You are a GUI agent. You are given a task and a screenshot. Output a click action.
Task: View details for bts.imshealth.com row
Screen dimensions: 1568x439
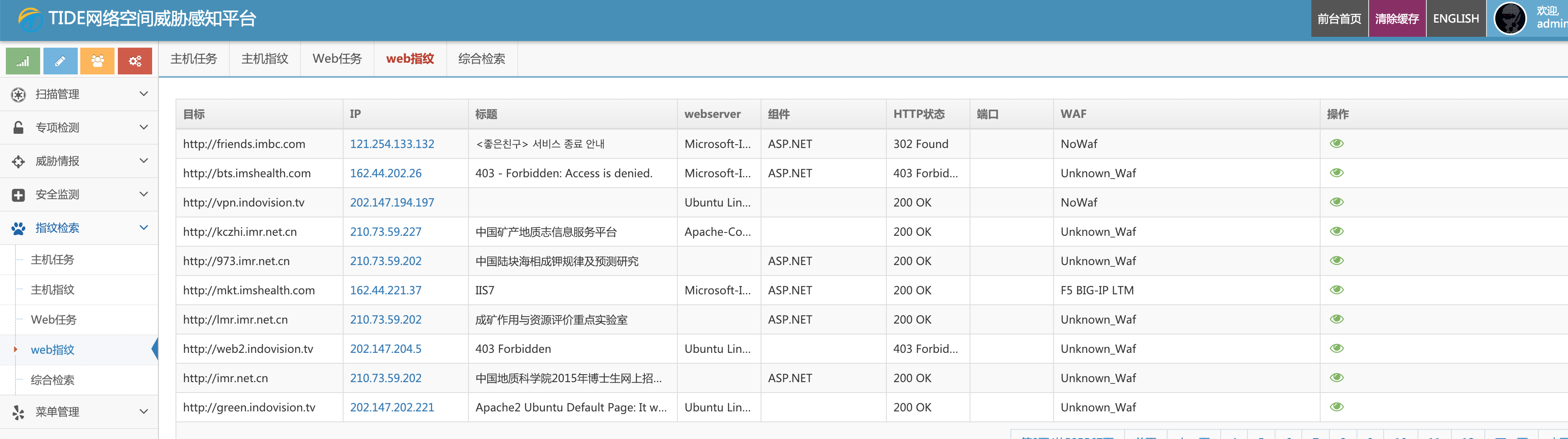pos(1337,173)
